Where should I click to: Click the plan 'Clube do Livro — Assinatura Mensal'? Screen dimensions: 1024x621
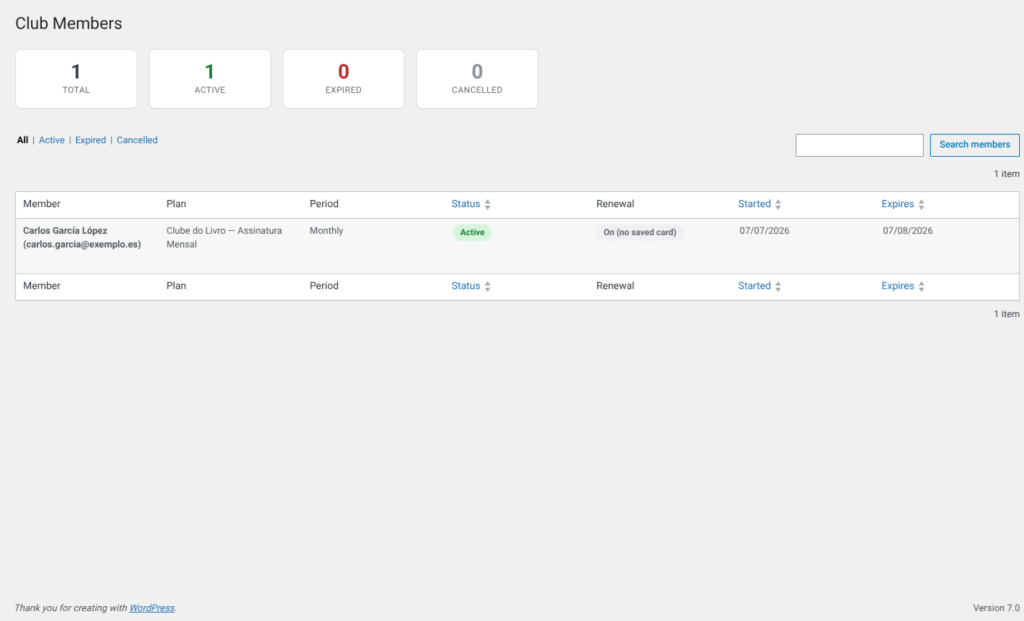click(x=224, y=238)
